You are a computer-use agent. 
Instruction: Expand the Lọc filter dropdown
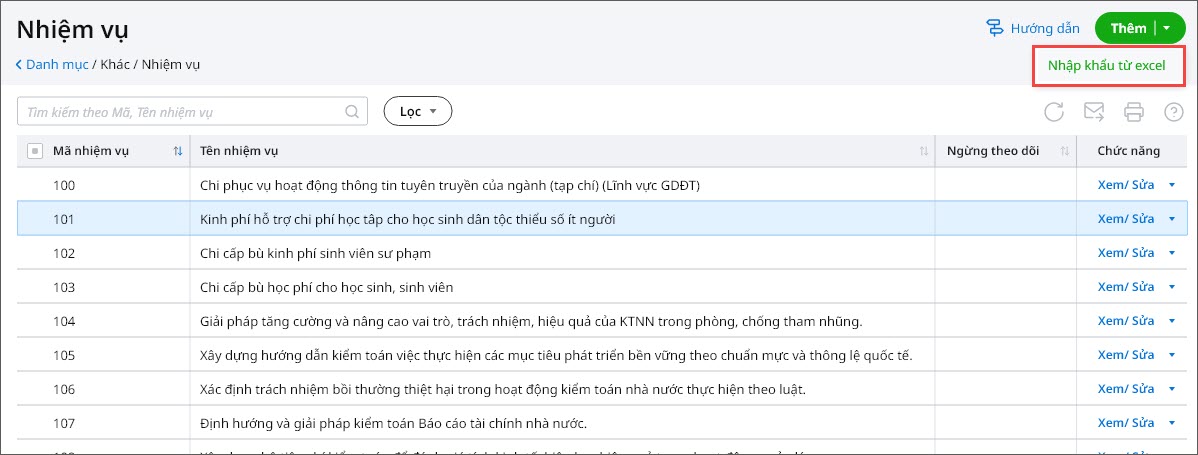point(418,112)
